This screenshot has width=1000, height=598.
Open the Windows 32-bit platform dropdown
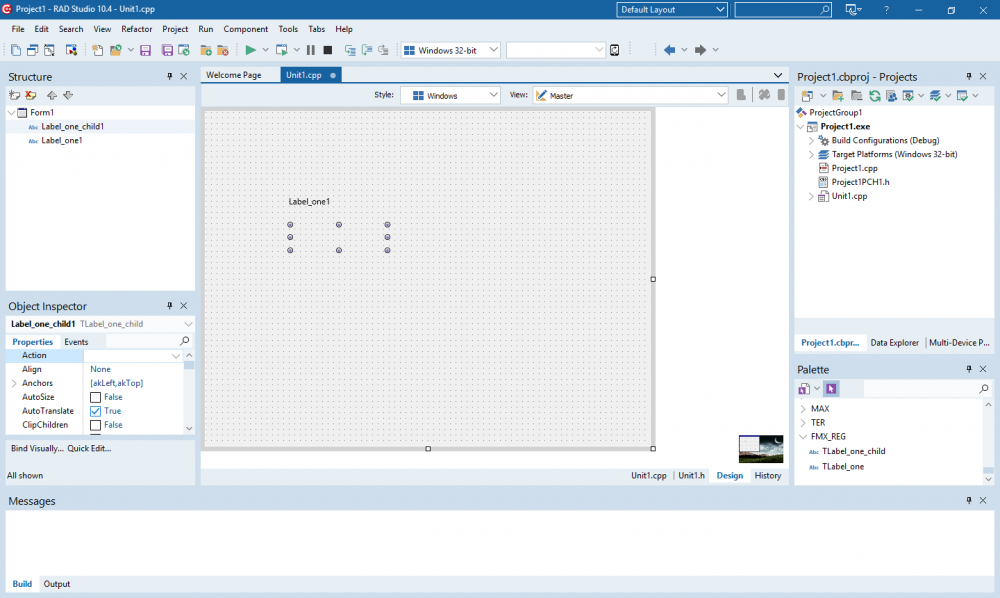pyautogui.click(x=450, y=50)
